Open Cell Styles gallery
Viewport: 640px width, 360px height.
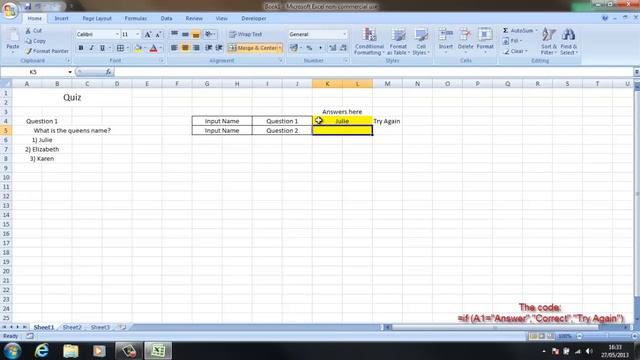(x=420, y=41)
